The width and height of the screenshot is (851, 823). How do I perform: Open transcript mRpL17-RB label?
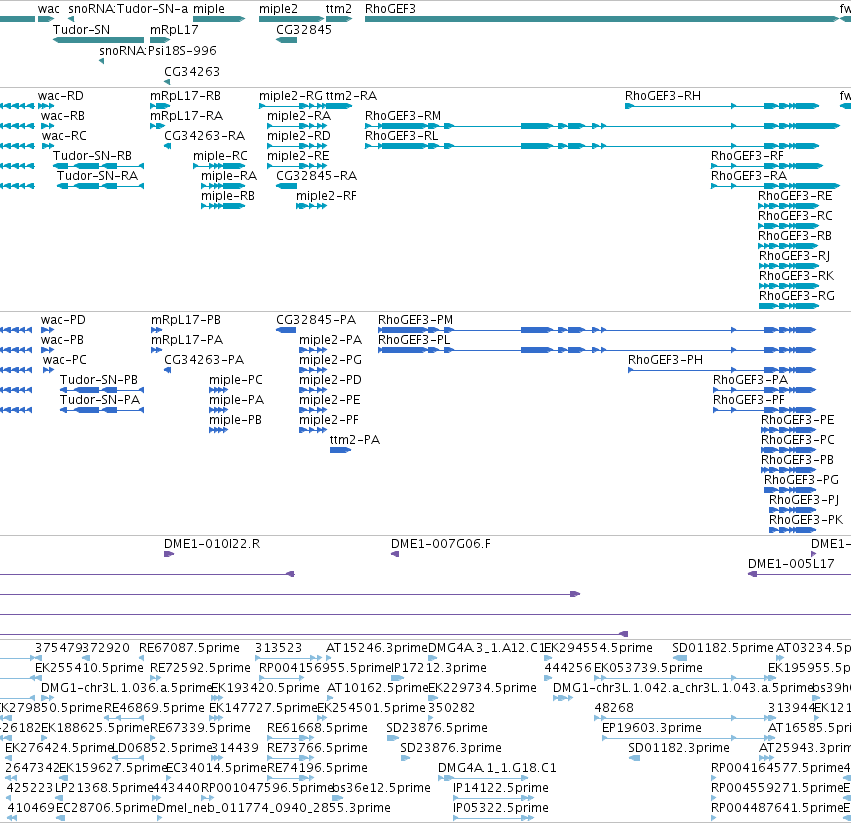[186, 96]
